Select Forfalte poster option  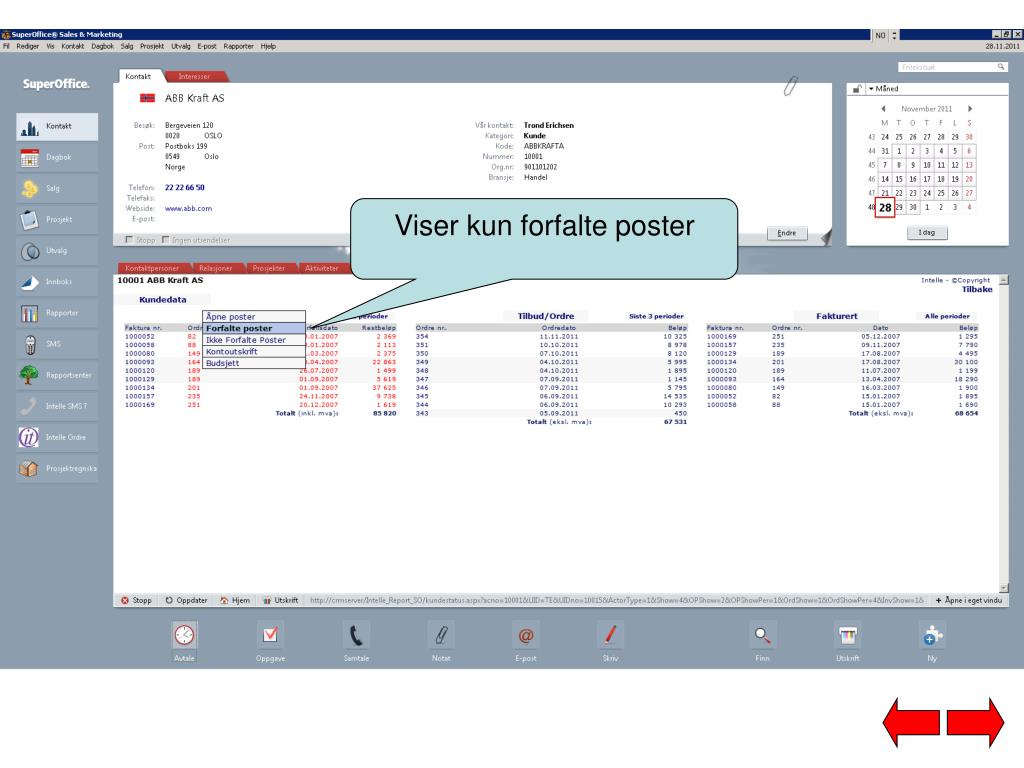pyautogui.click(x=253, y=328)
